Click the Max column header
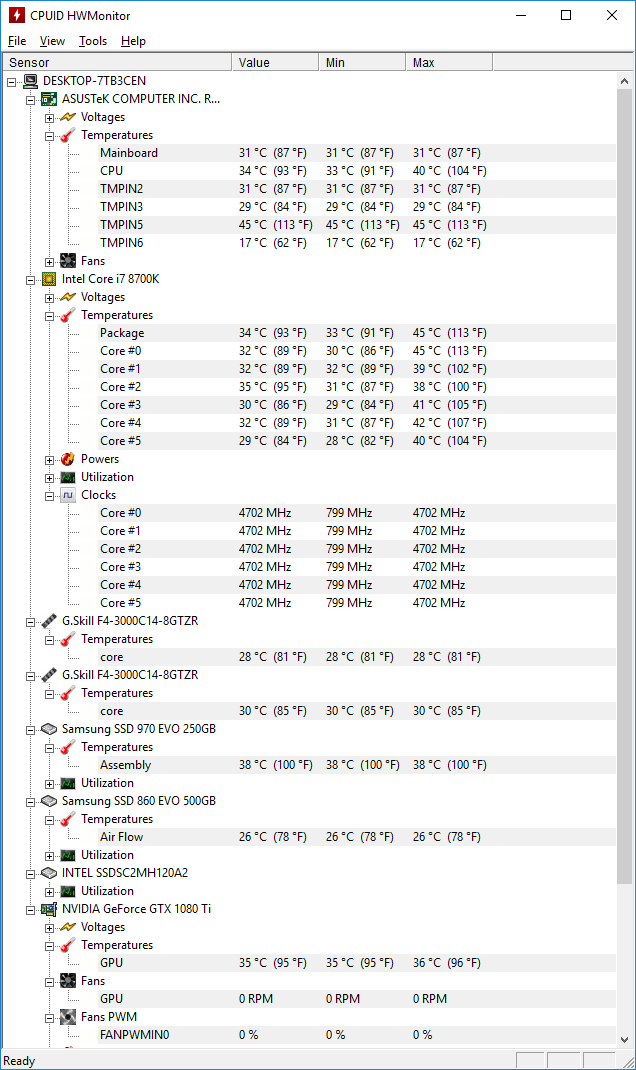The height and width of the screenshot is (1070, 636). click(449, 62)
